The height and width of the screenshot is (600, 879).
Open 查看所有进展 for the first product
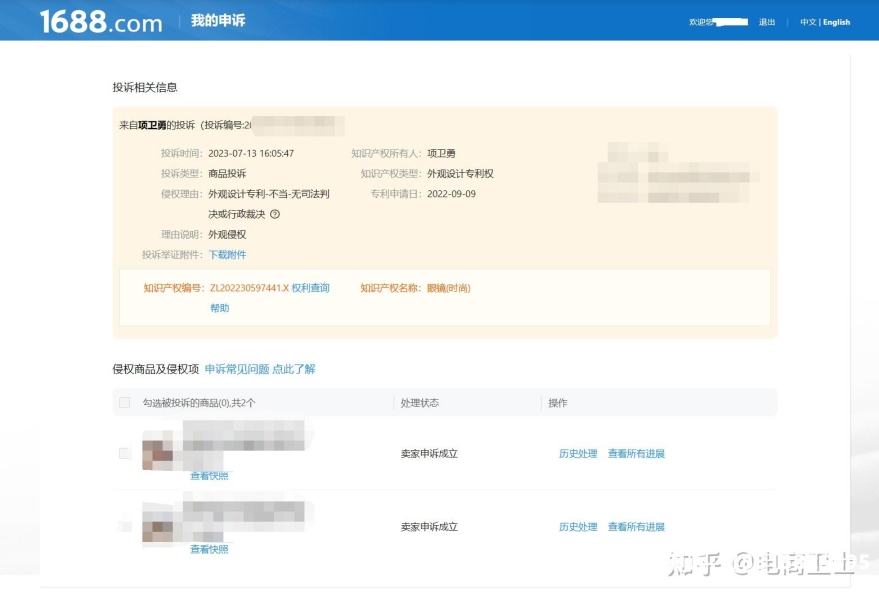click(x=636, y=454)
